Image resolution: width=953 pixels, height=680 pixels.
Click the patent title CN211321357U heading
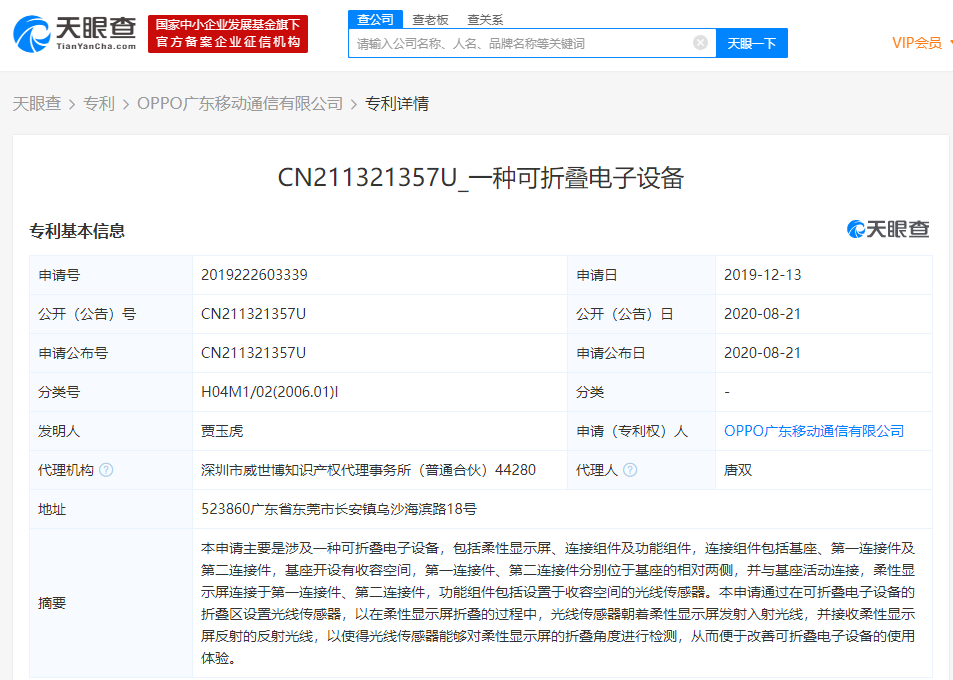(480, 178)
